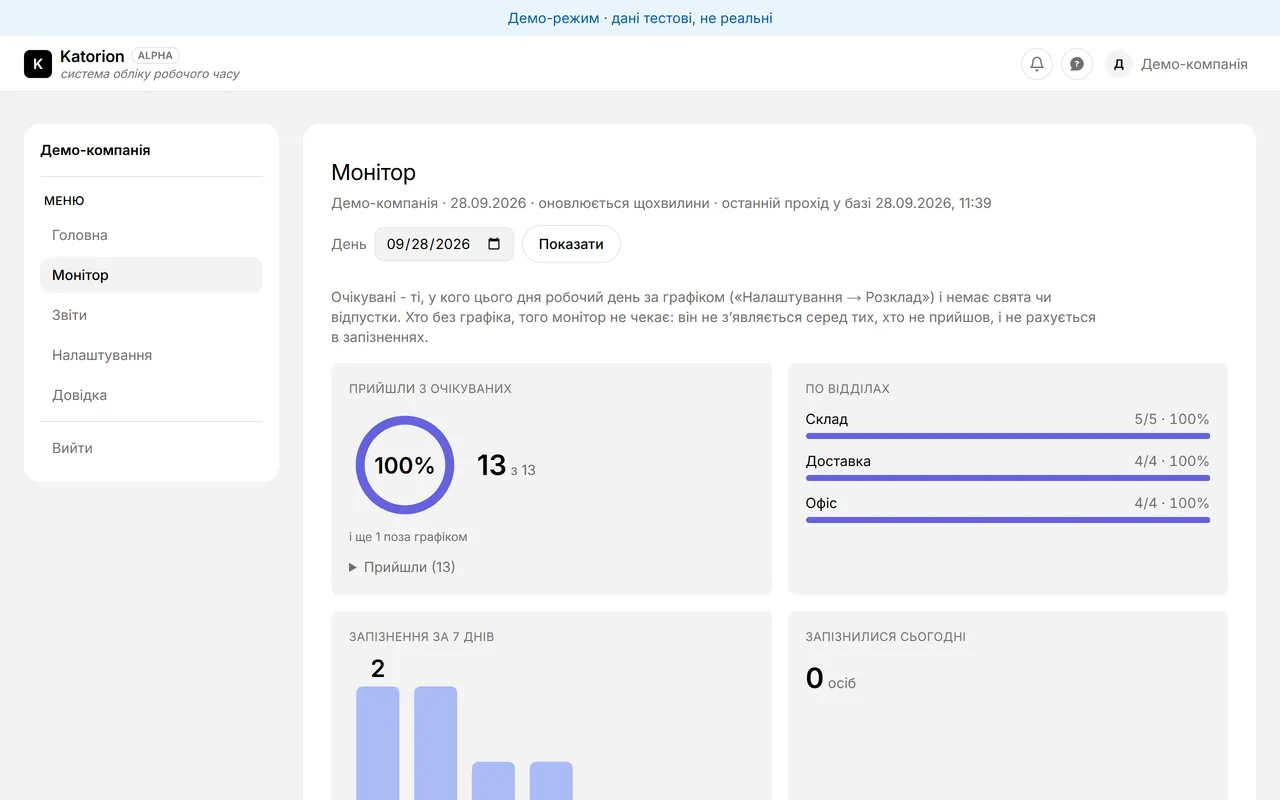The height and width of the screenshot is (800, 1280).
Task: Click the fourth bar in the lateness chart
Action: 551,781
